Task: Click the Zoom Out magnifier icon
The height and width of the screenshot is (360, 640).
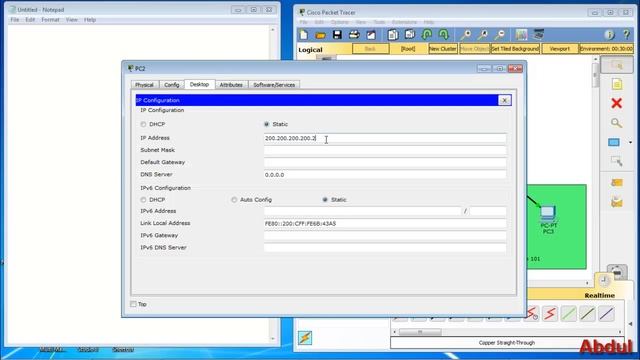Action: [x=500, y=35]
